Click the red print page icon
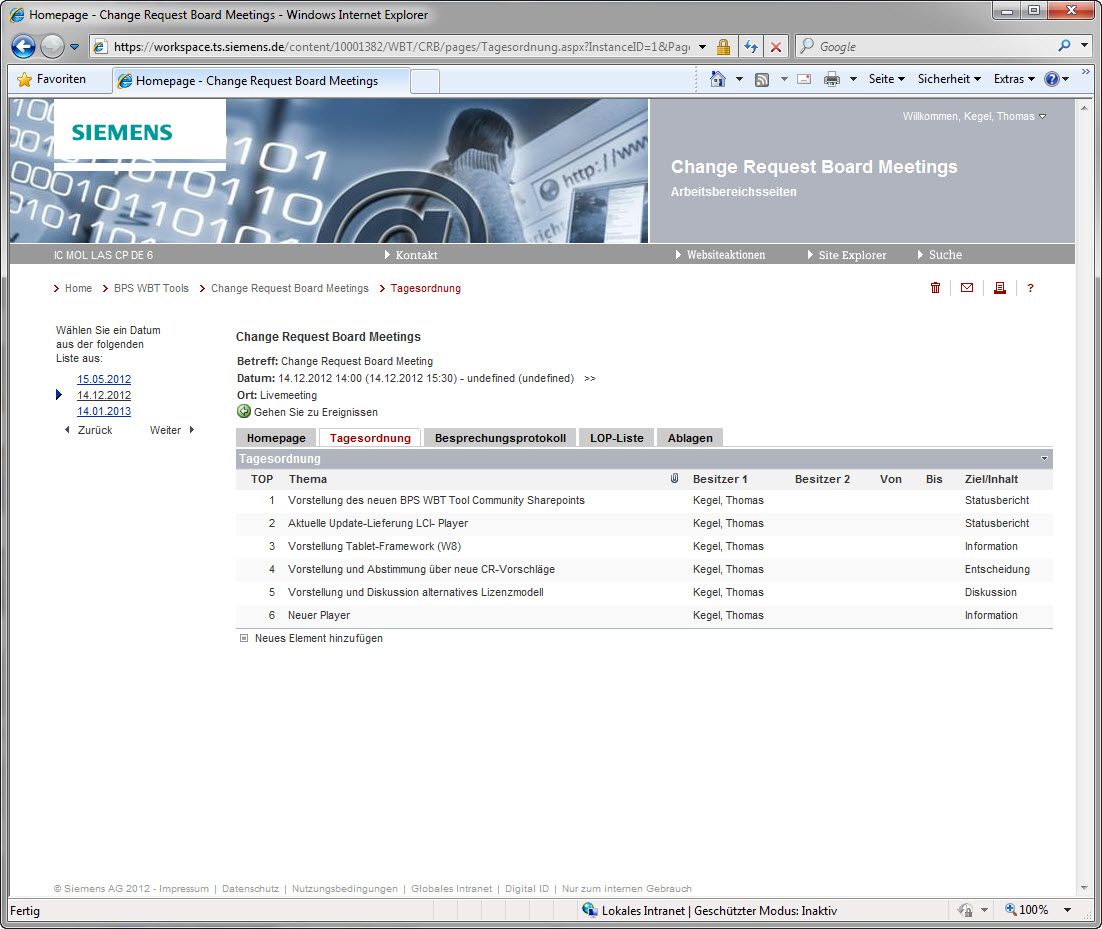This screenshot has height=929, width=1102. (998, 288)
